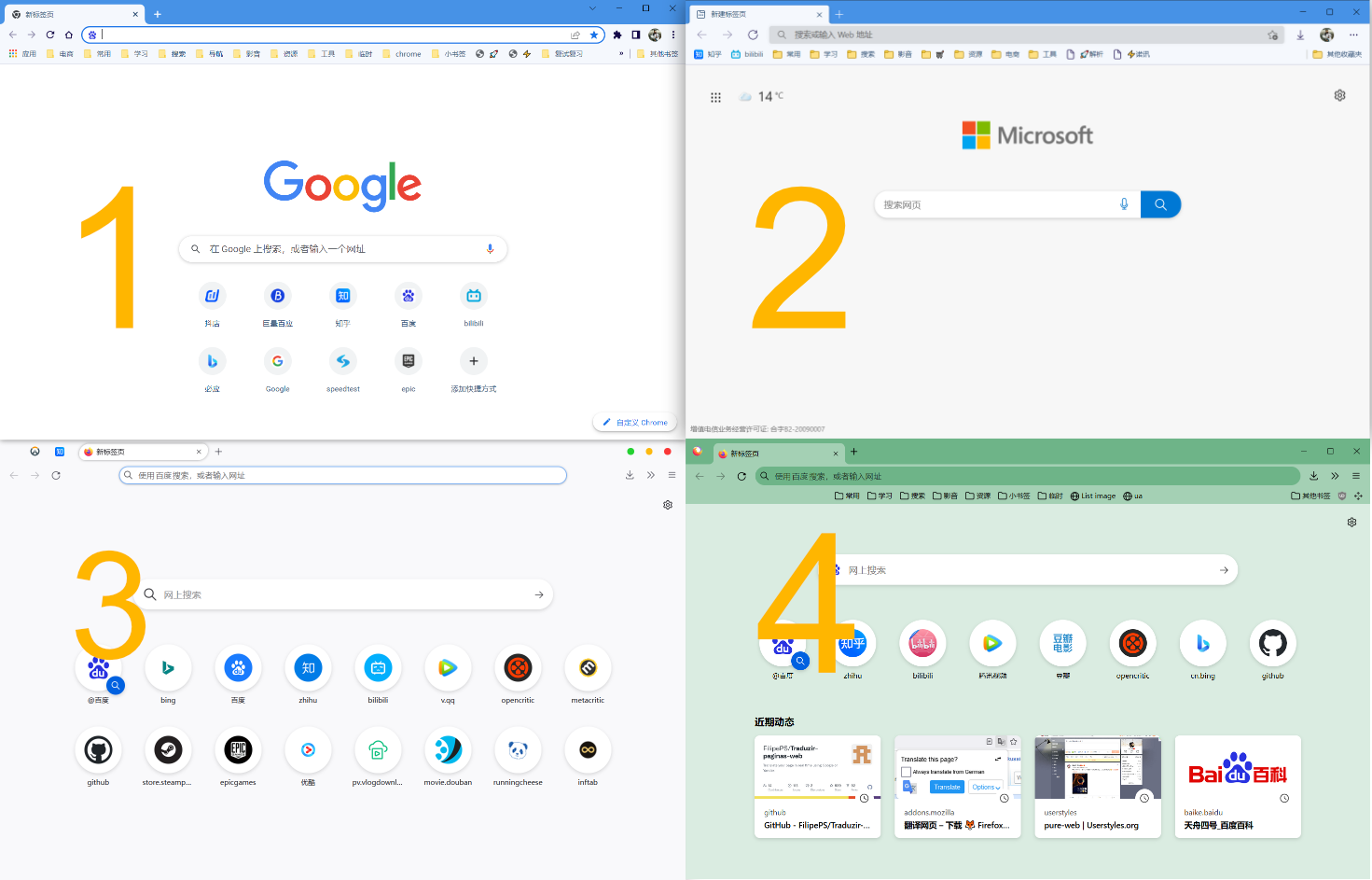Expand overflow chevrons in bottom-left Firefox toolbar
The width and height of the screenshot is (1372, 880).
[x=650, y=475]
